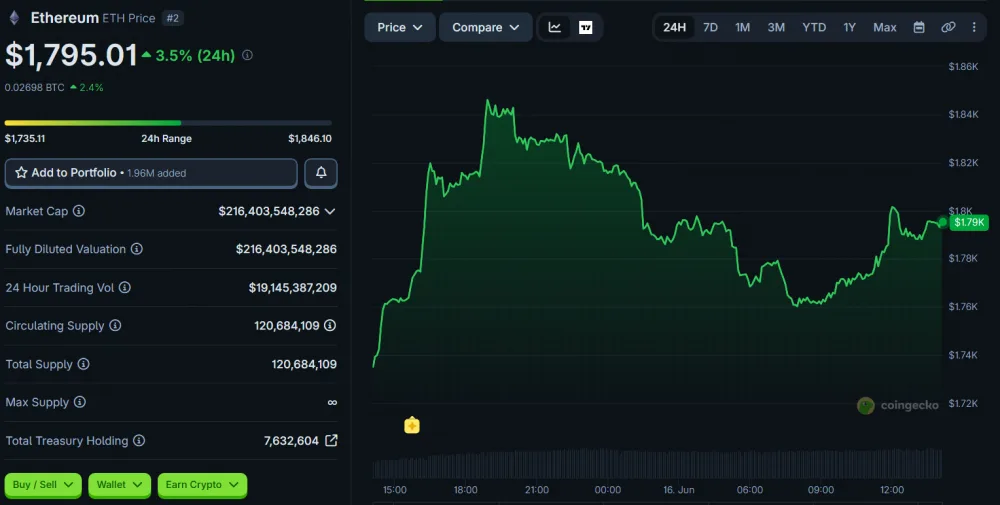Switch to the TradingView chart icon
The height and width of the screenshot is (505, 1000).
click(585, 27)
